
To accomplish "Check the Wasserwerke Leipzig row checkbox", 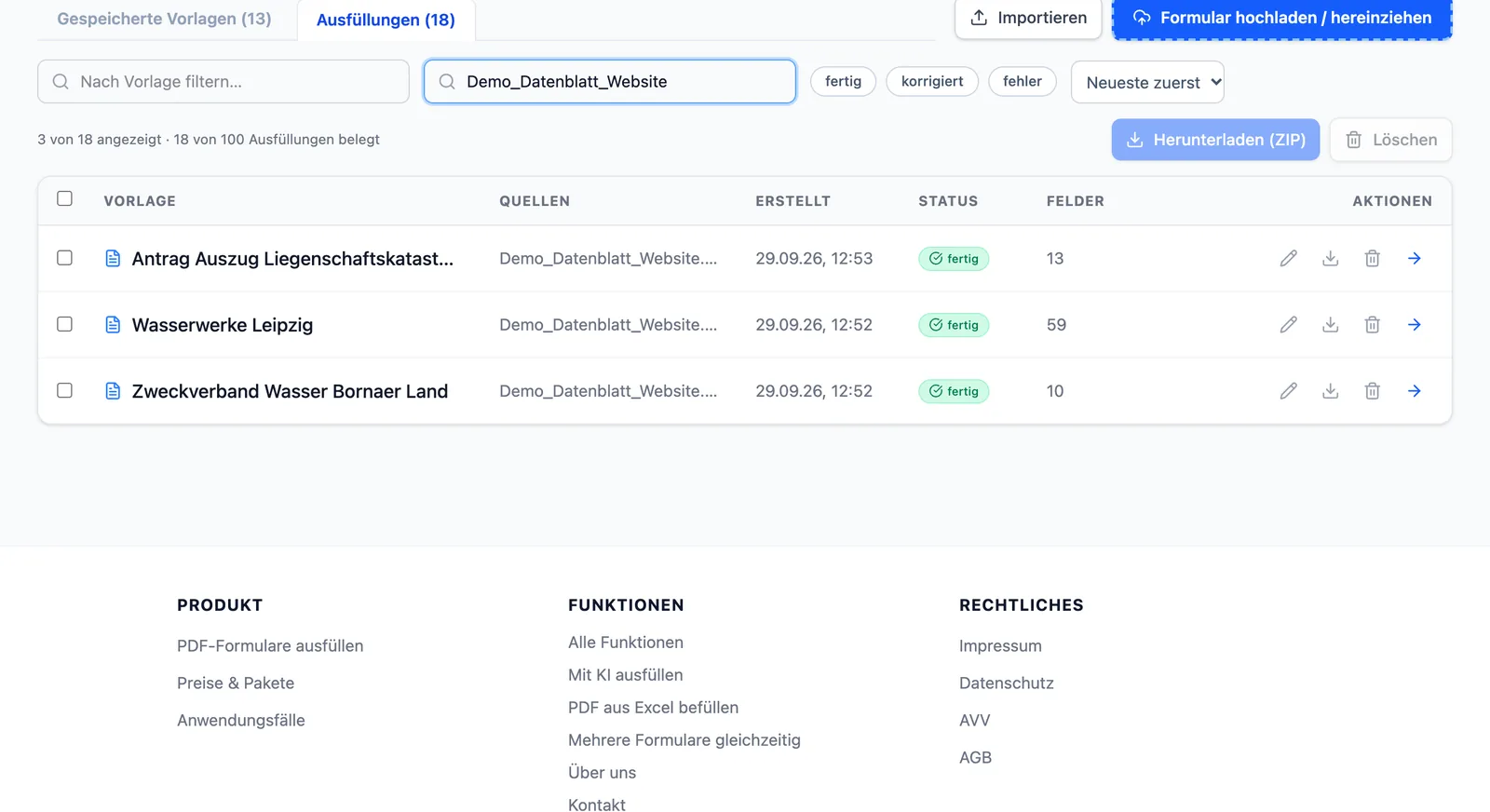I will tap(64, 324).
